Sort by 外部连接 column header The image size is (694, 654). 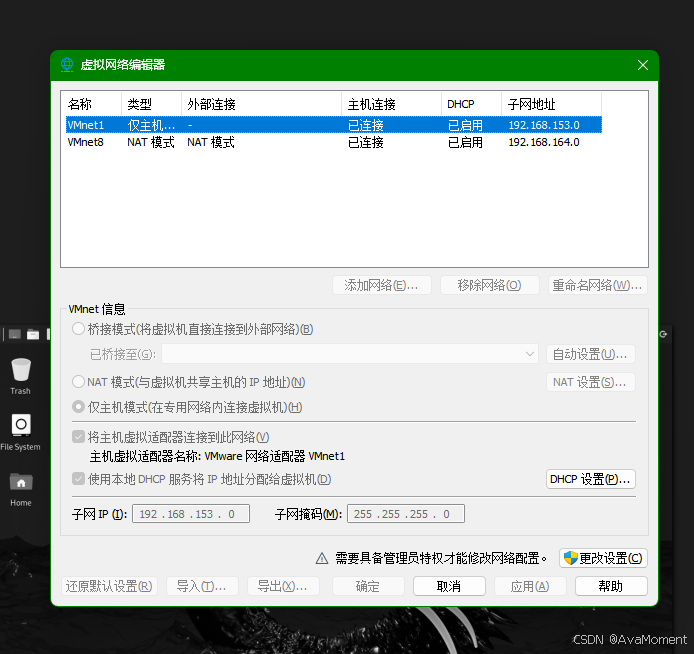pos(262,104)
